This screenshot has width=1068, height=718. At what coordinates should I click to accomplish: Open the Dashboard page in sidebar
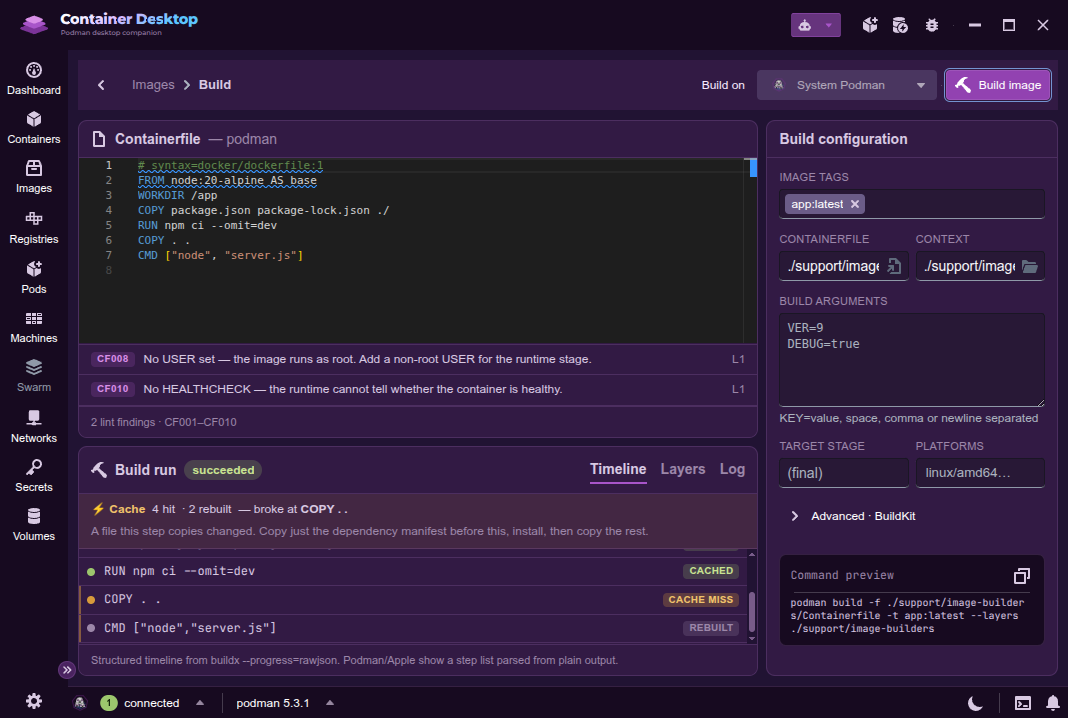click(x=33, y=79)
